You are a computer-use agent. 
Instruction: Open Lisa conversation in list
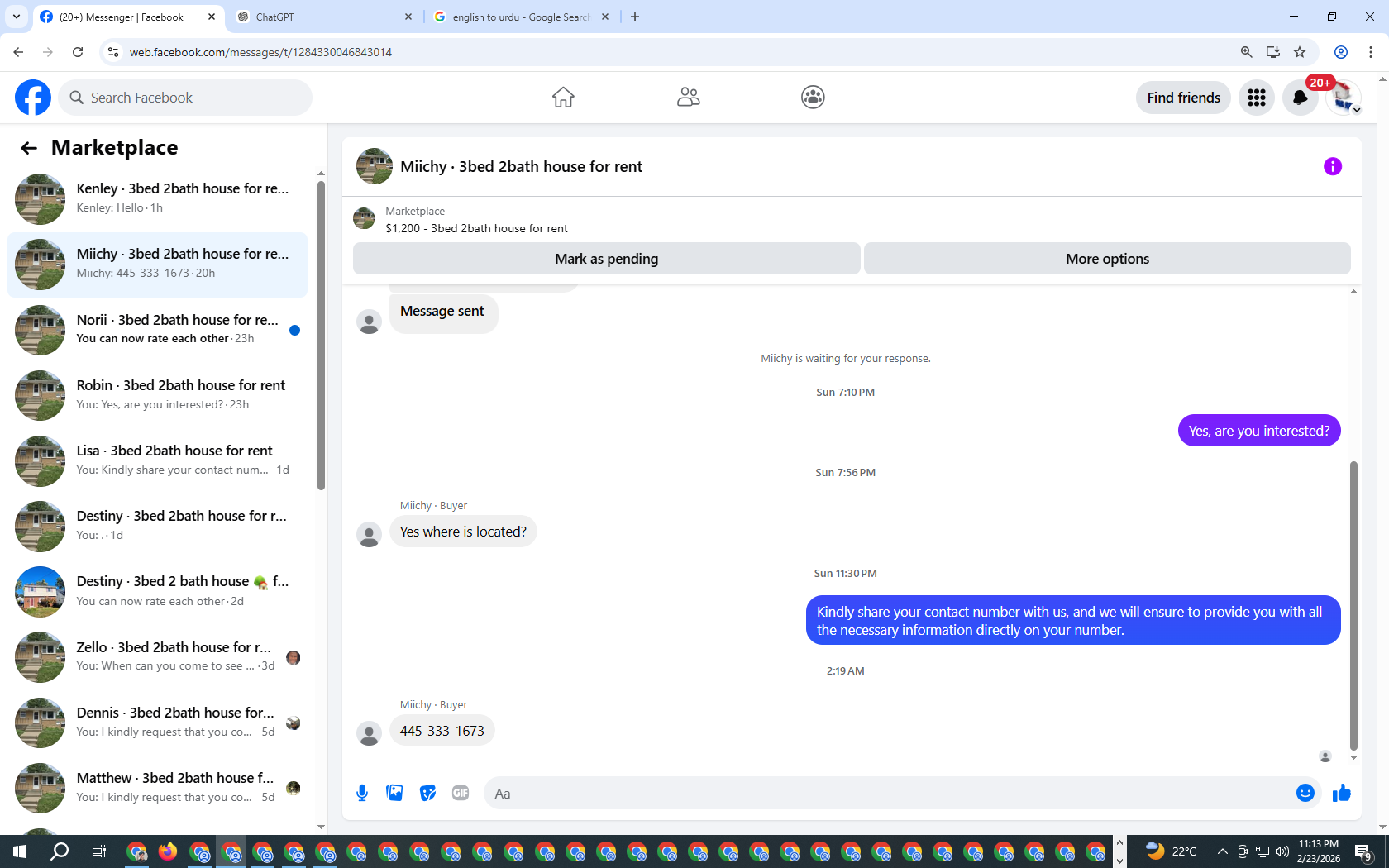[x=157, y=460]
